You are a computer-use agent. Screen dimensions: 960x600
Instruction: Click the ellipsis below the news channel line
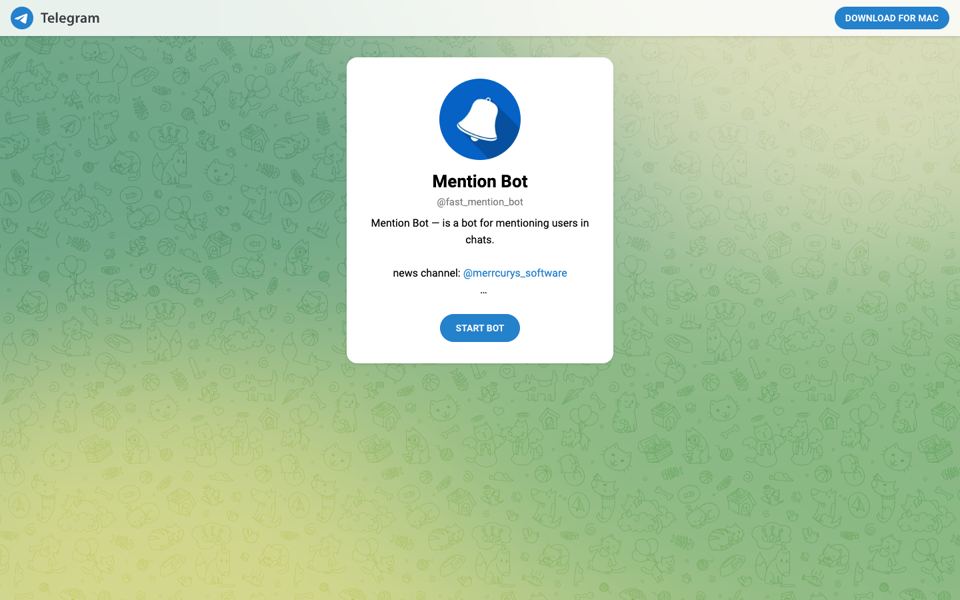(484, 293)
